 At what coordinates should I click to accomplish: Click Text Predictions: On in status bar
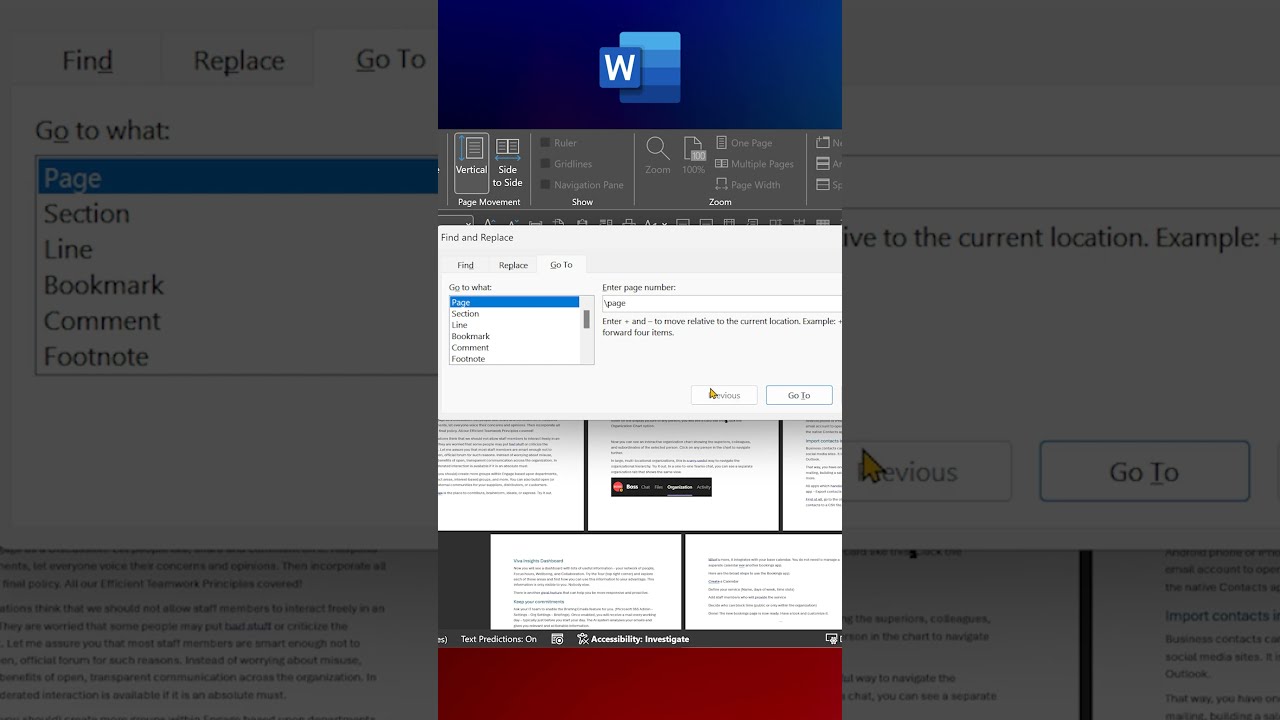(498, 639)
